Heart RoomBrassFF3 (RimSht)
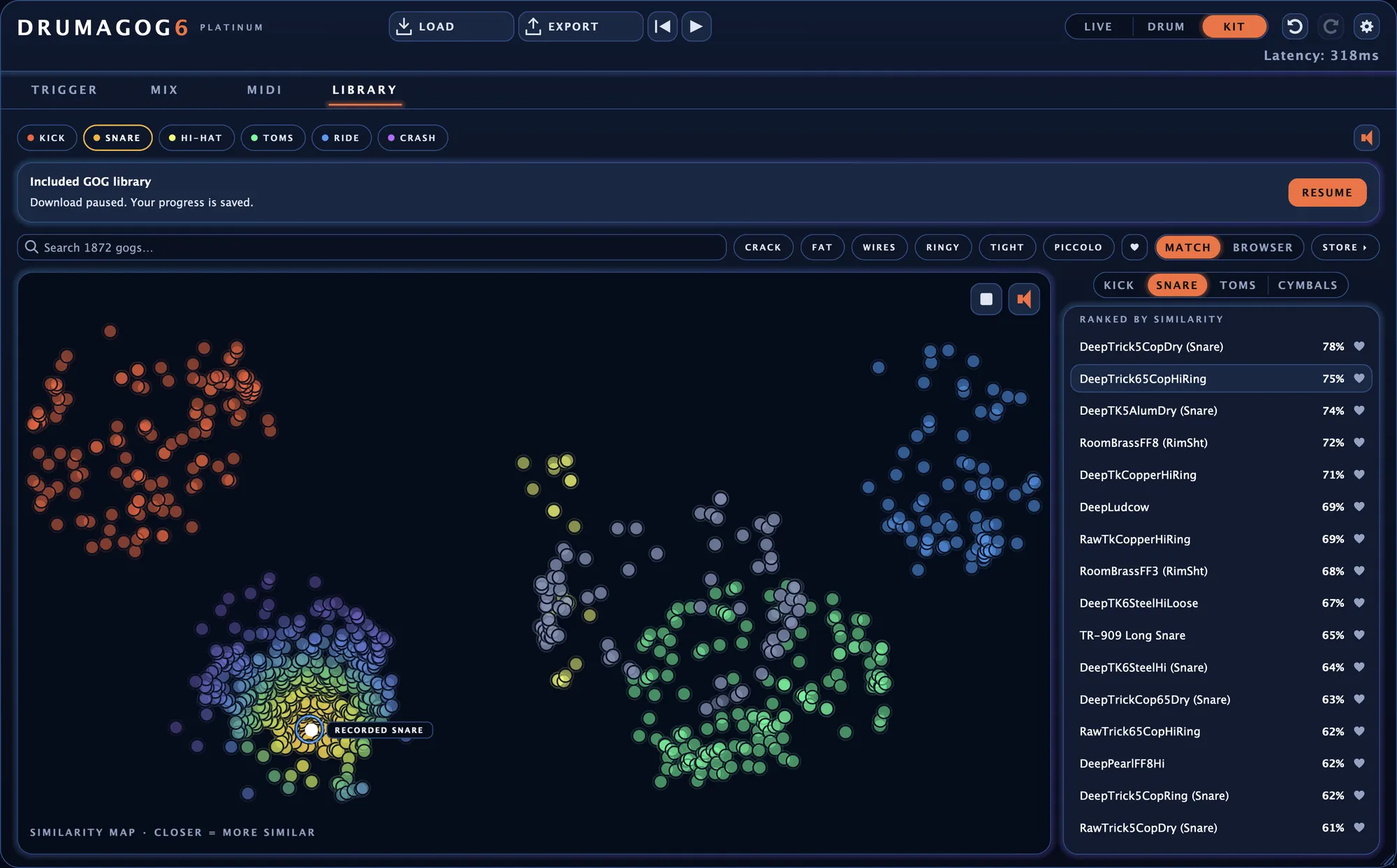 point(1359,571)
